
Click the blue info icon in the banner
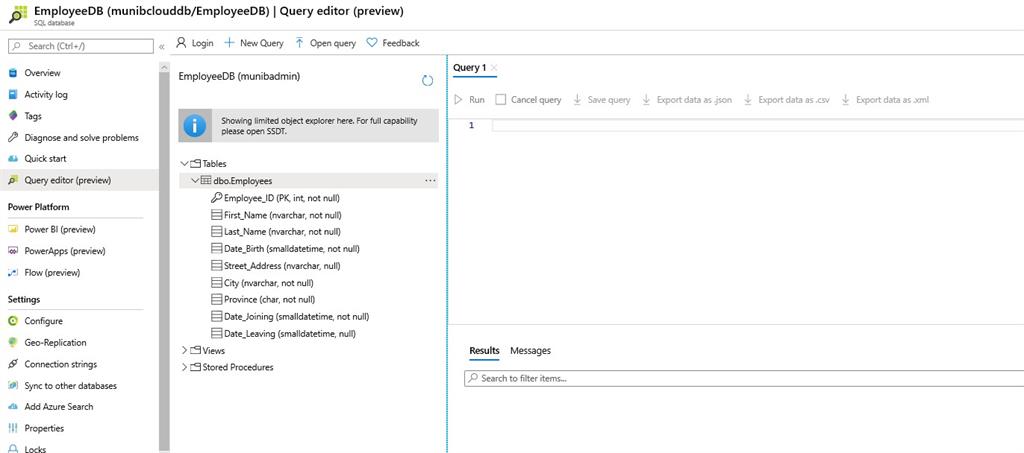[x=195, y=125]
